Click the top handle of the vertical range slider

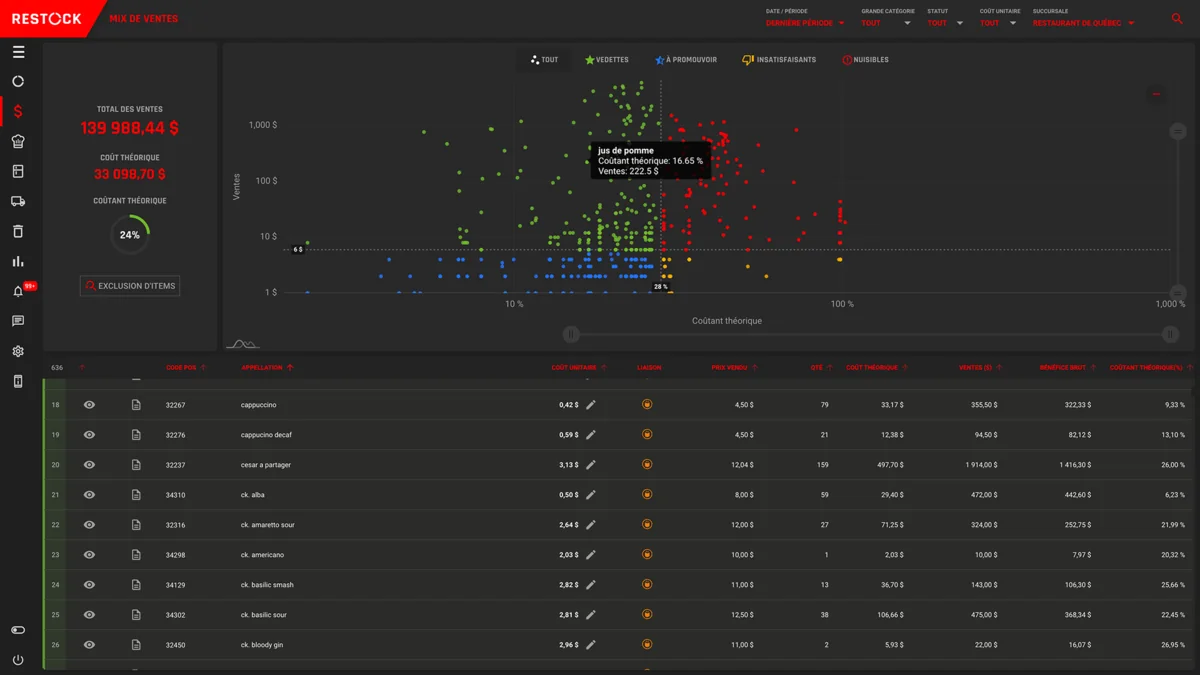1178,131
